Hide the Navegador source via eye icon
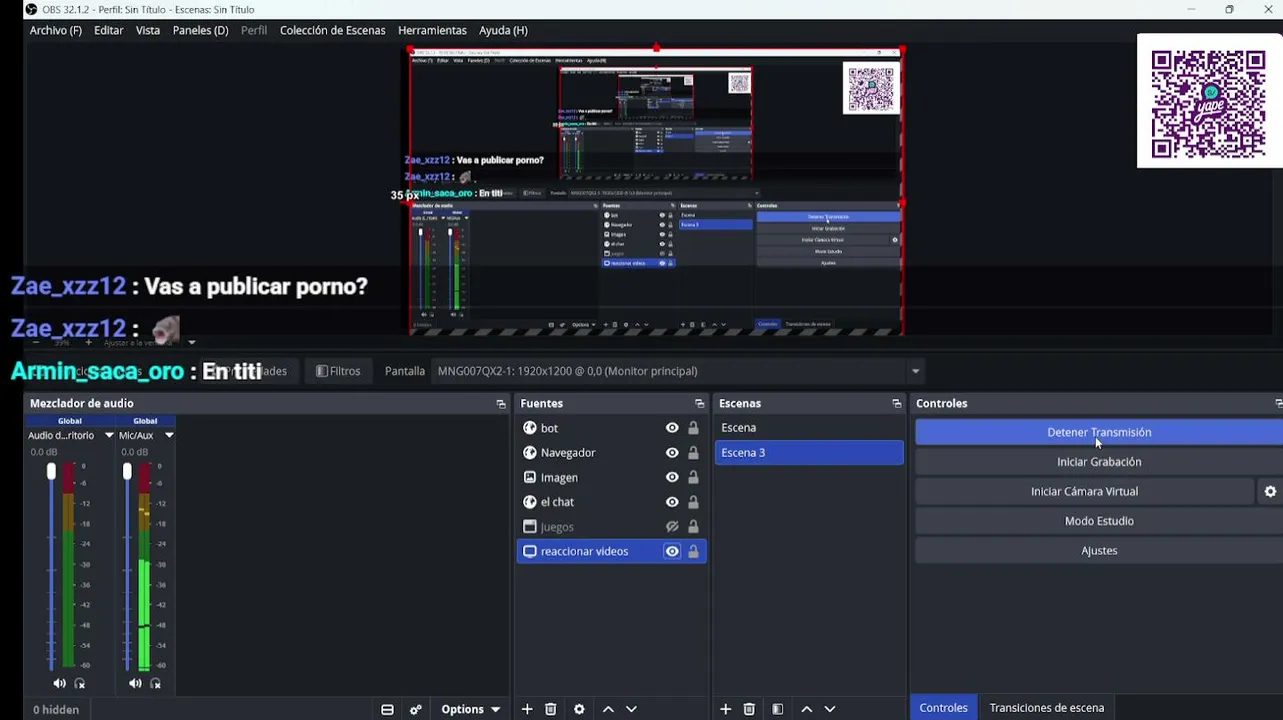This screenshot has width=1283, height=720. point(672,453)
